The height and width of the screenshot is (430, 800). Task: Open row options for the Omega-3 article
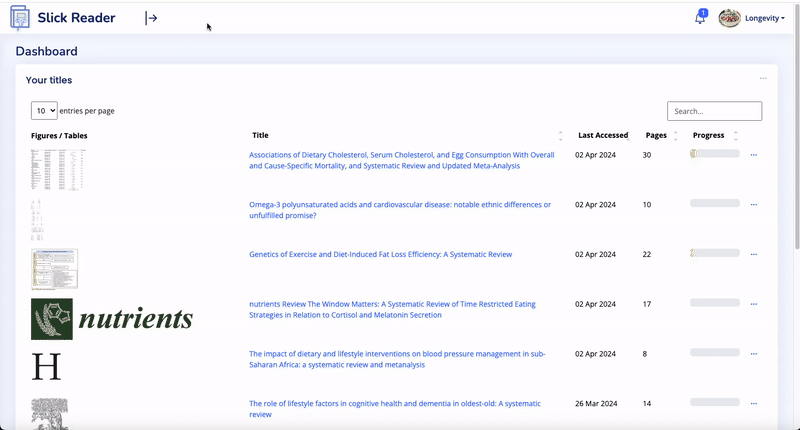point(754,204)
